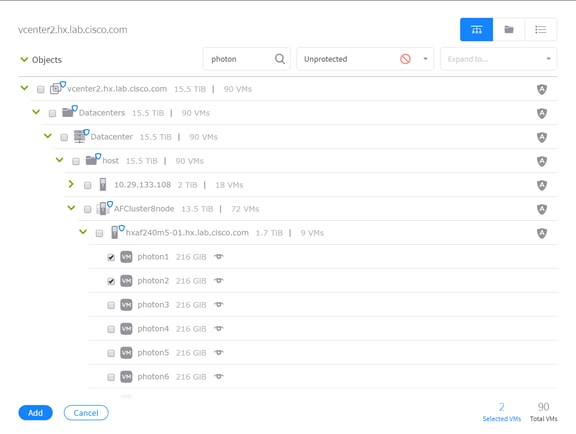The height and width of the screenshot is (434, 576).
Task: Check the photon4 checkbox
Action: pos(111,329)
